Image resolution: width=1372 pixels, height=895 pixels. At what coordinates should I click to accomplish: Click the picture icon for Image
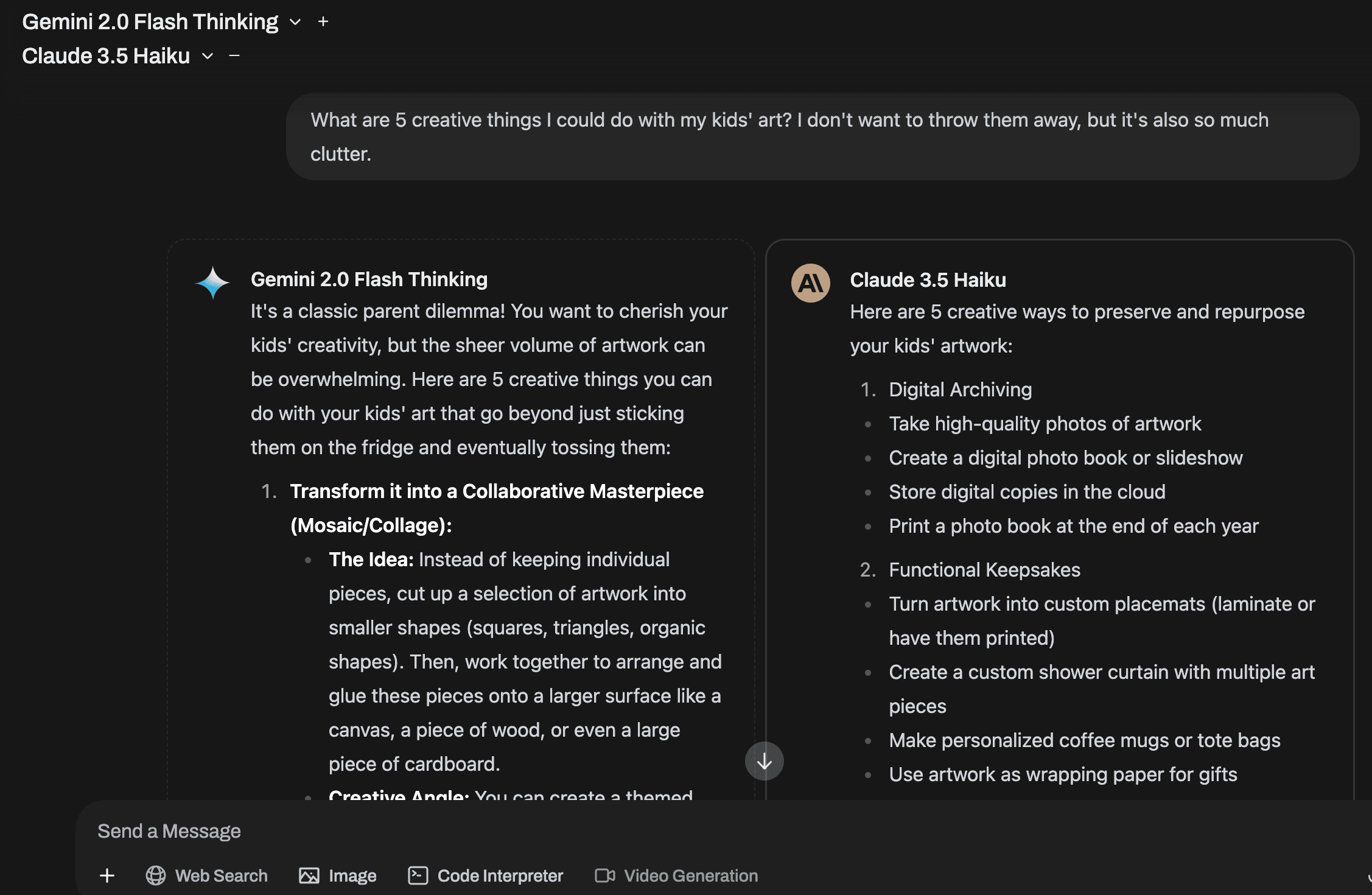pyautogui.click(x=309, y=876)
